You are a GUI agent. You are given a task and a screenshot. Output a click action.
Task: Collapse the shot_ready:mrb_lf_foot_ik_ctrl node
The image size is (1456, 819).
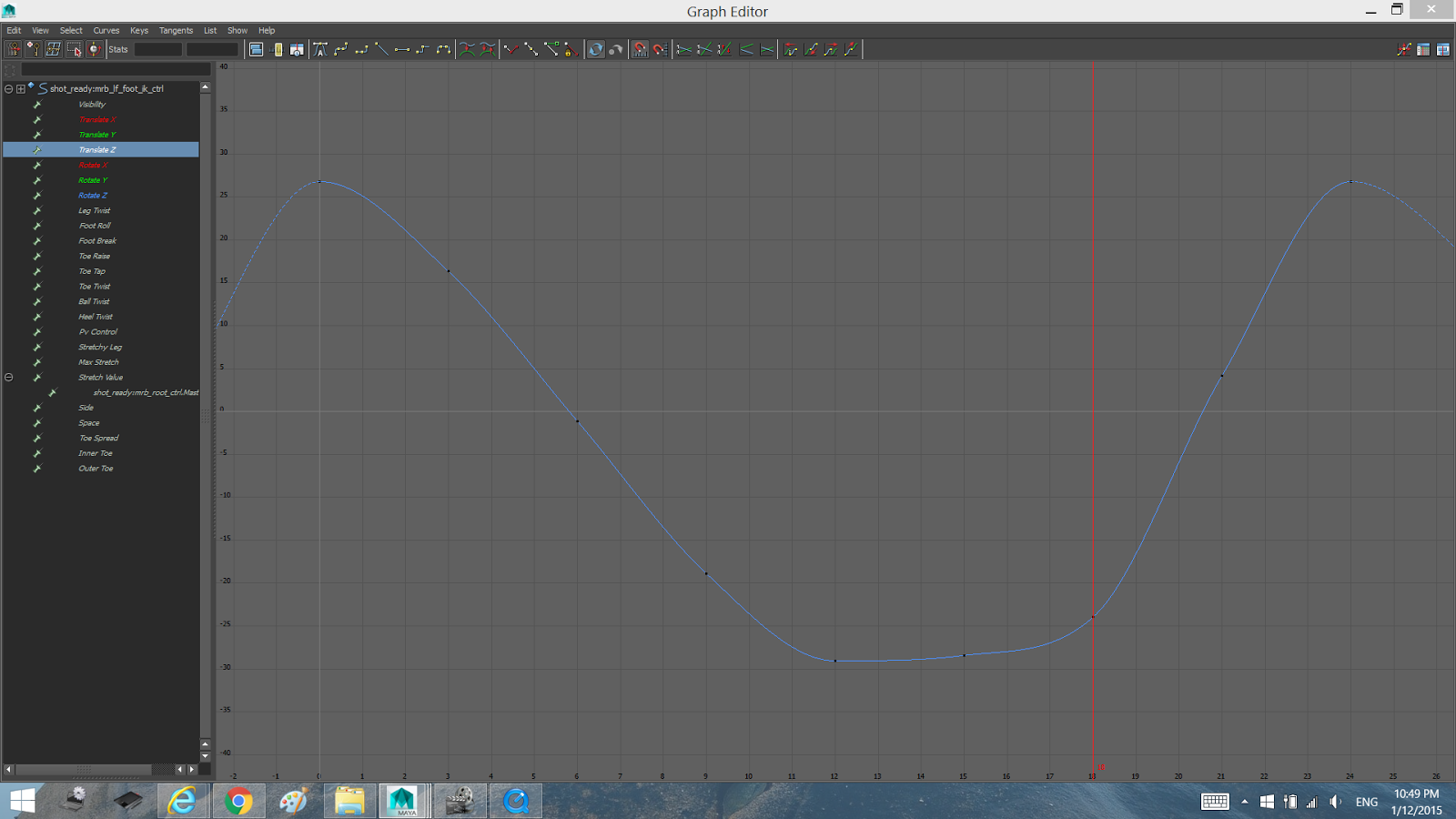tap(8, 88)
